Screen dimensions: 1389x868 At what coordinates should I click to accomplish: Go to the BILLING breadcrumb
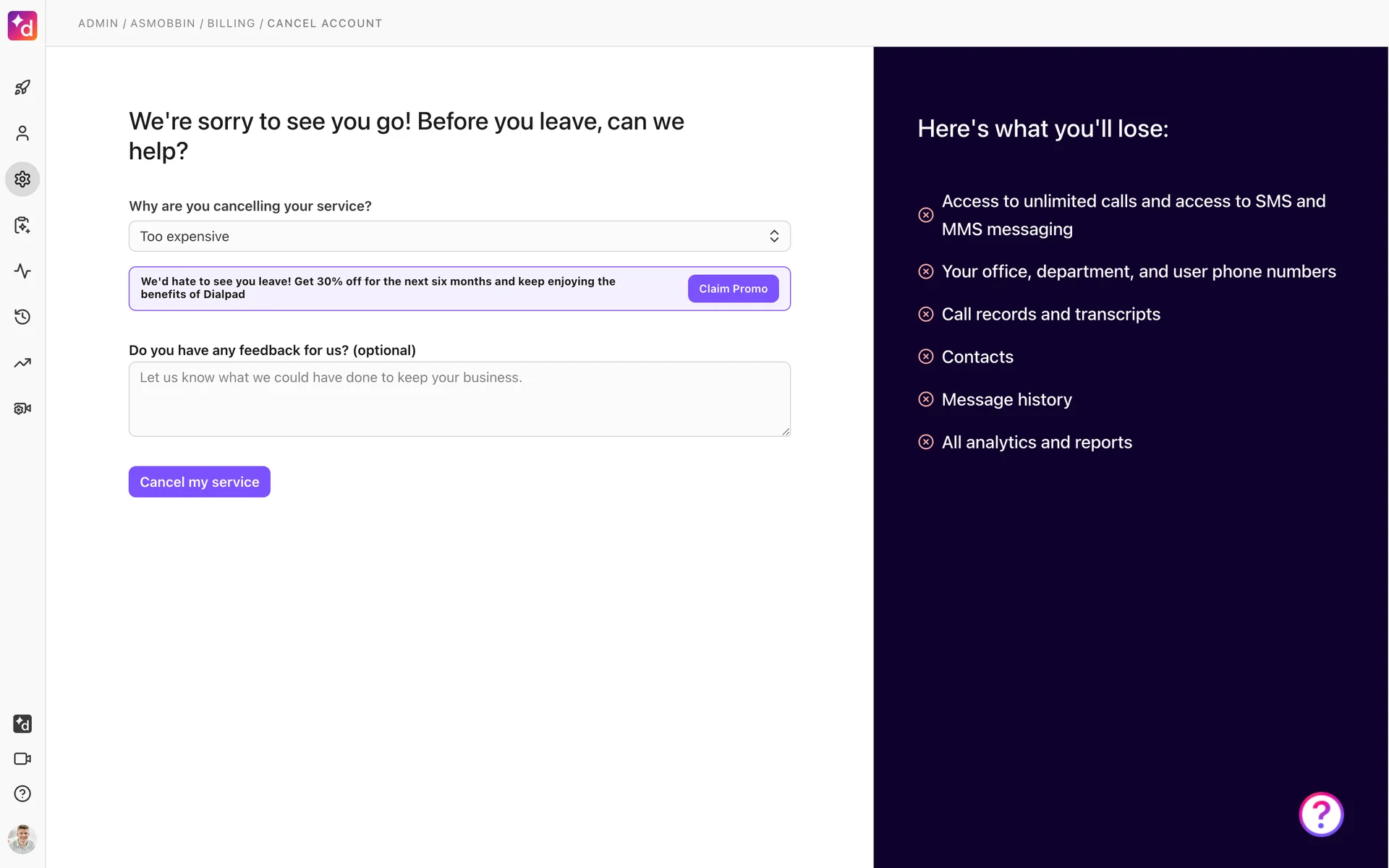pyautogui.click(x=231, y=23)
